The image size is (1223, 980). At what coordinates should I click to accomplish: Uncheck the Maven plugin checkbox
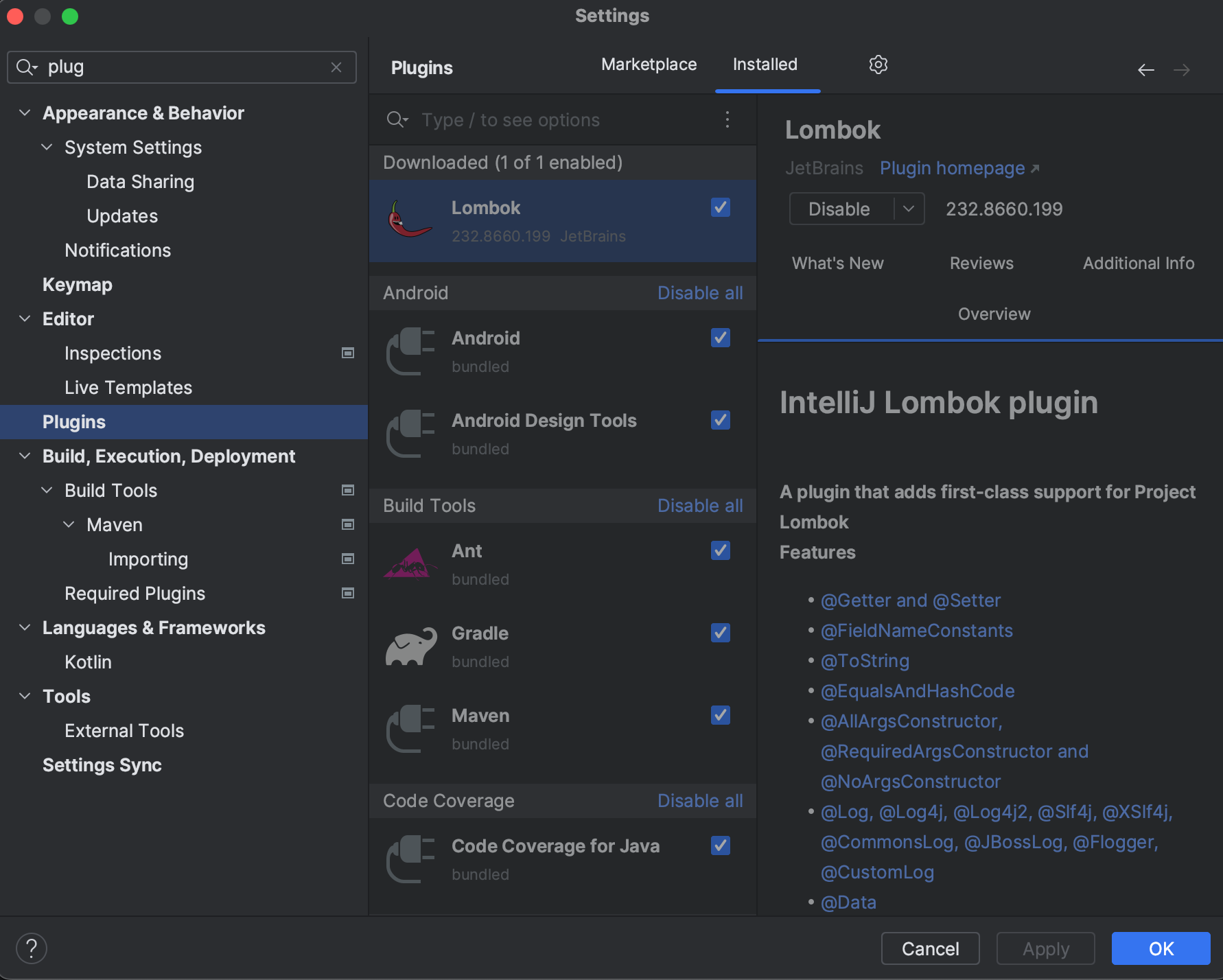pos(721,715)
